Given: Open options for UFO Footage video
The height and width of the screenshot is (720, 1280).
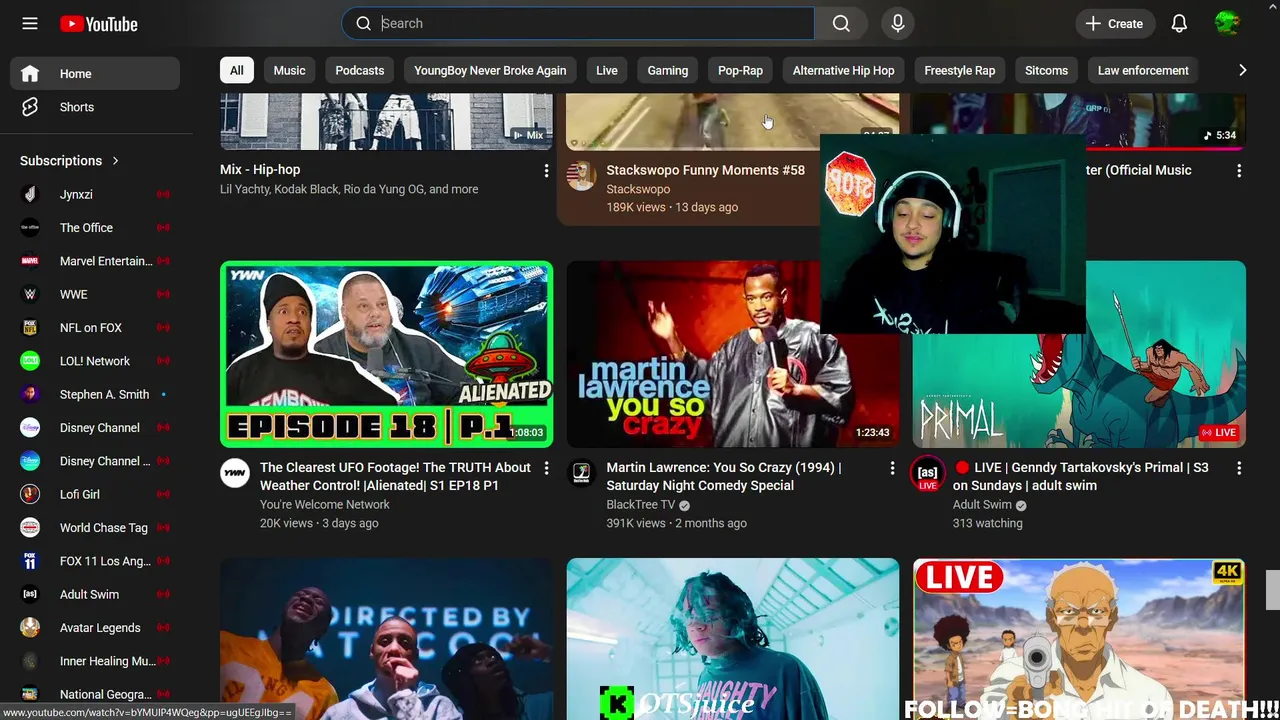Looking at the screenshot, I should click(546, 468).
